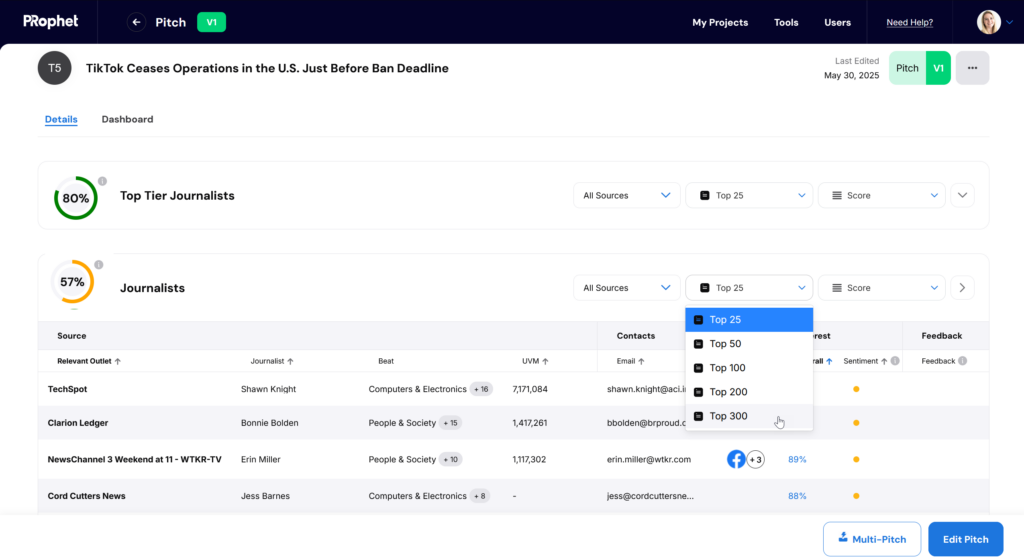The width and height of the screenshot is (1024, 560).
Task: Switch to the Dashboard tab
Action: (x=127, y=119)
